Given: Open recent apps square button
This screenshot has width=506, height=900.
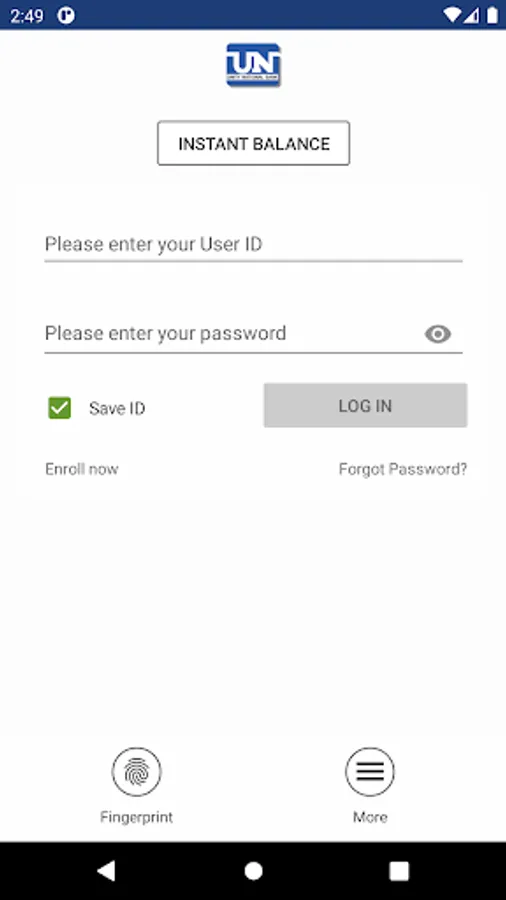Looking at the screenshot, I should pos(399,871).
